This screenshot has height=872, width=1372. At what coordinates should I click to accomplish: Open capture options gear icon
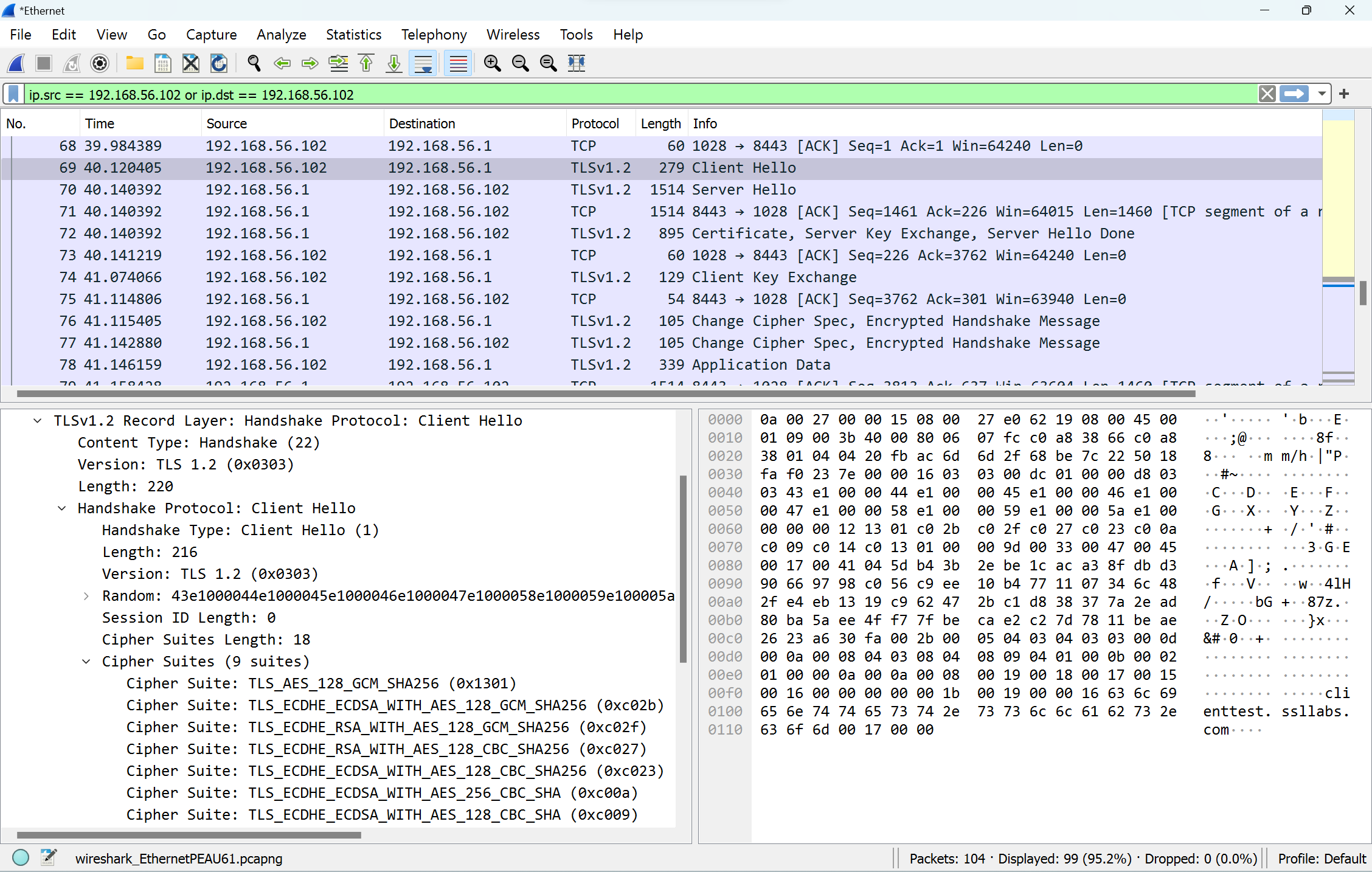coord(100,63)
